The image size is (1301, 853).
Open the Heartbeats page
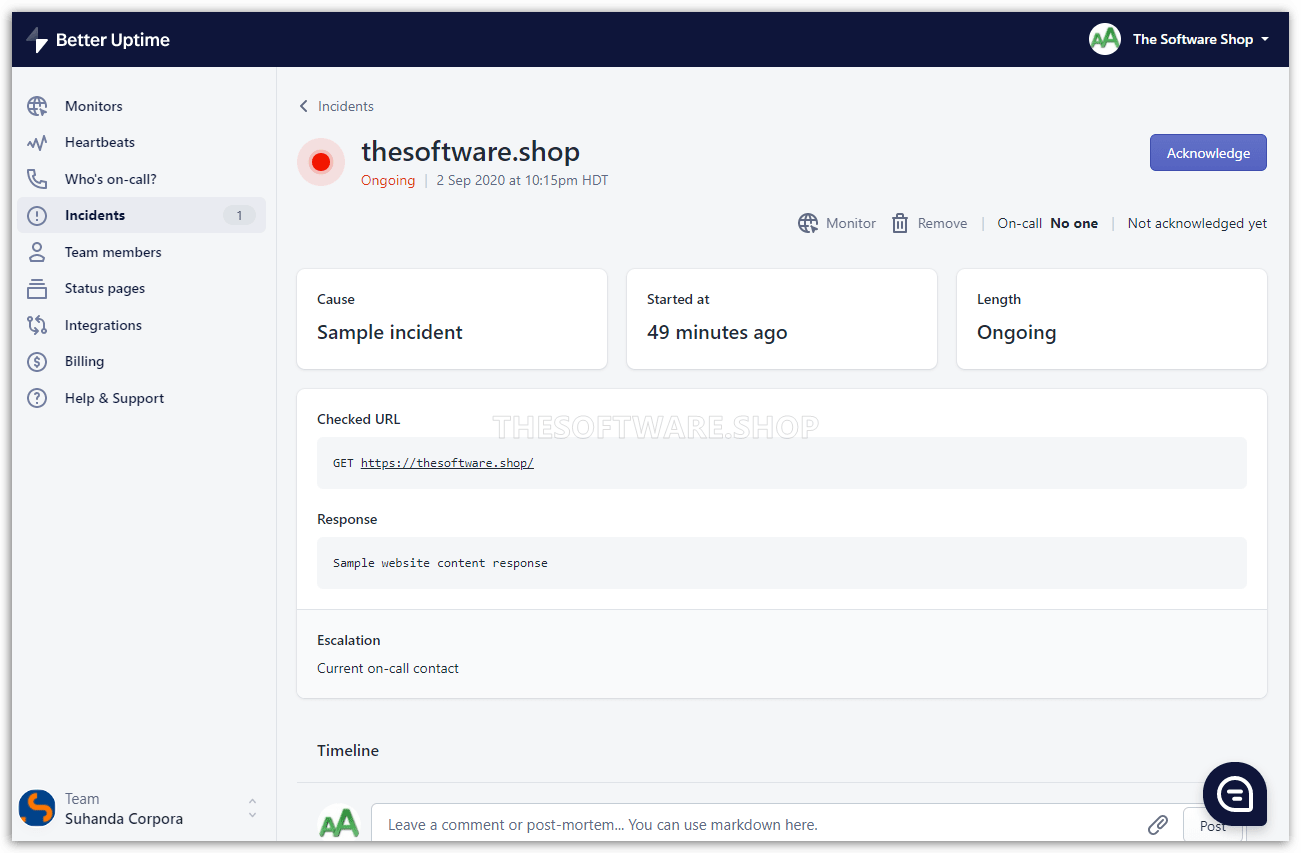[100, 142]
